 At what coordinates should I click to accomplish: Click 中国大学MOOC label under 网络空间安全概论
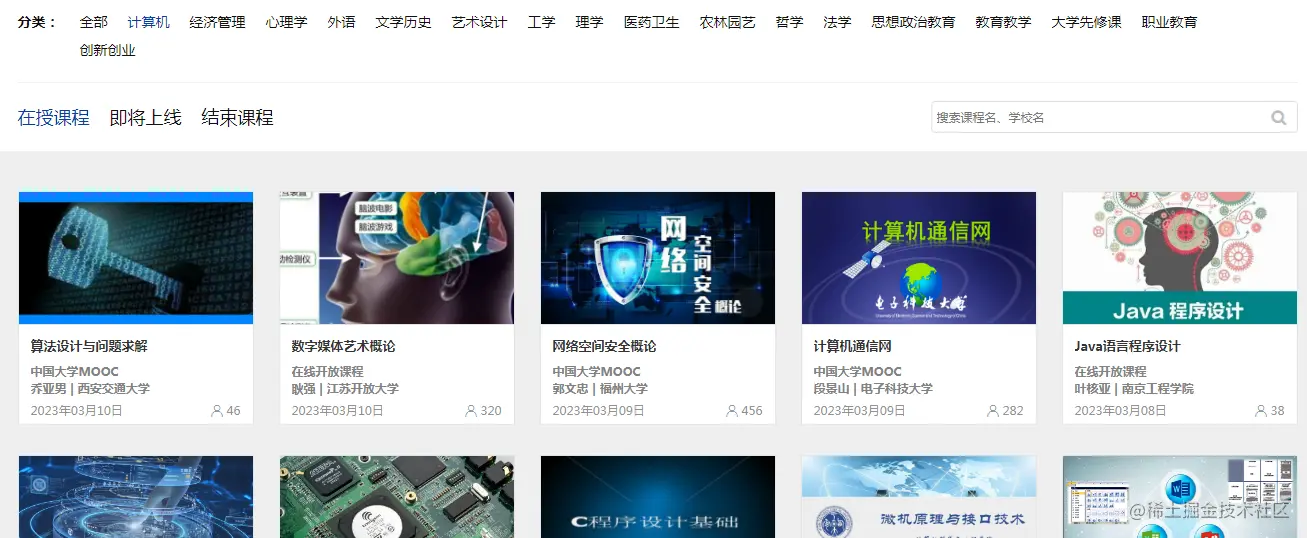tap(597, 372)
